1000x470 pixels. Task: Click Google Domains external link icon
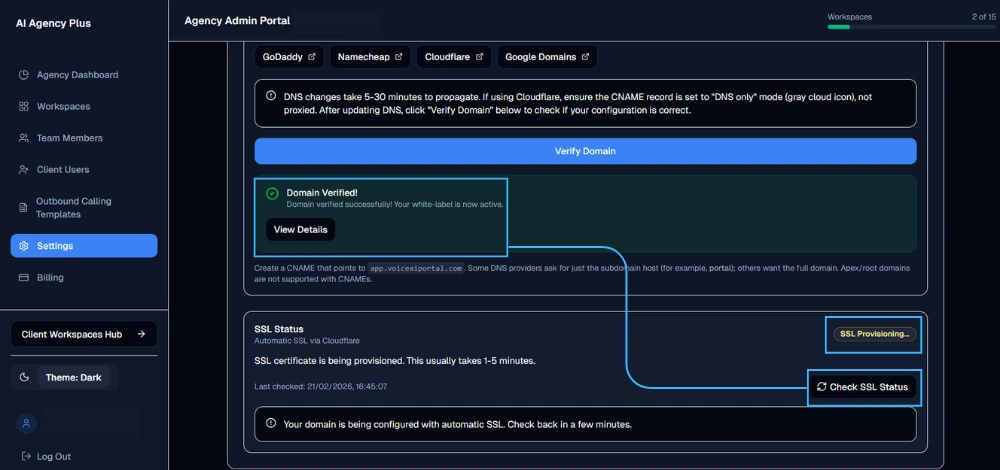tap(585, 57)
